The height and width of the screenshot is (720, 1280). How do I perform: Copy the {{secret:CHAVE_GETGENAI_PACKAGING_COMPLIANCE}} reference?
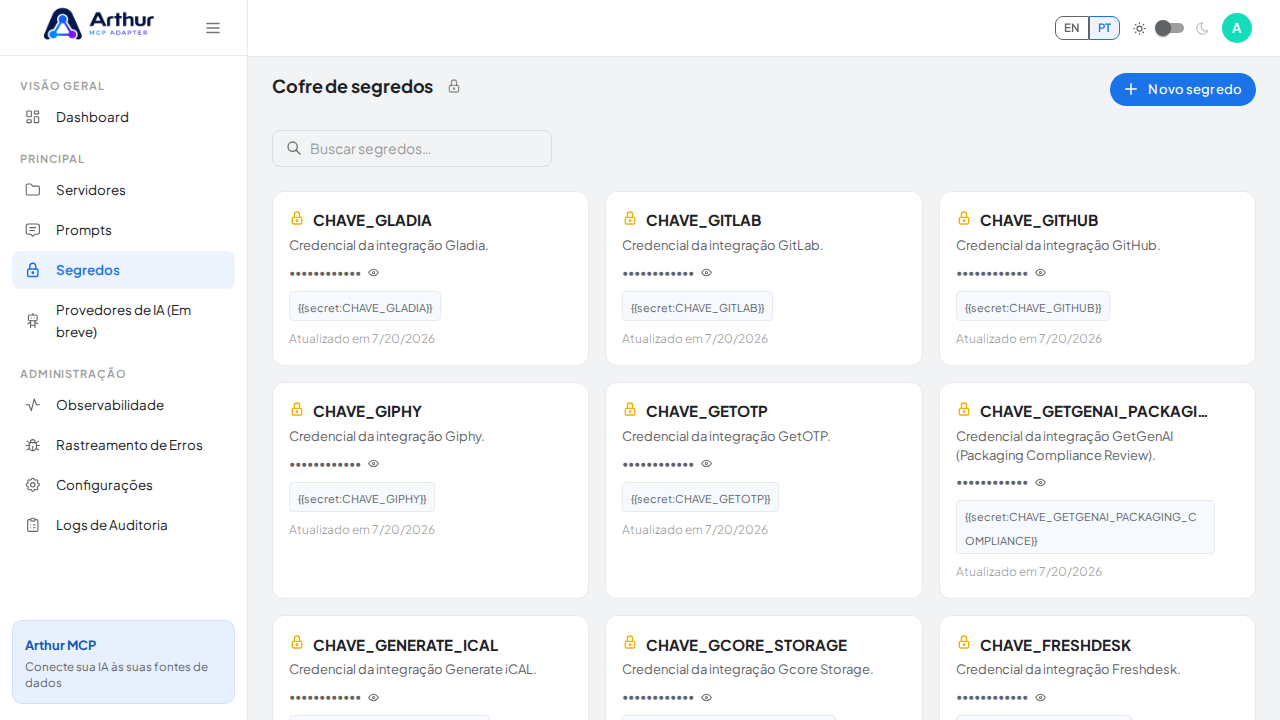pos(1085,527)
